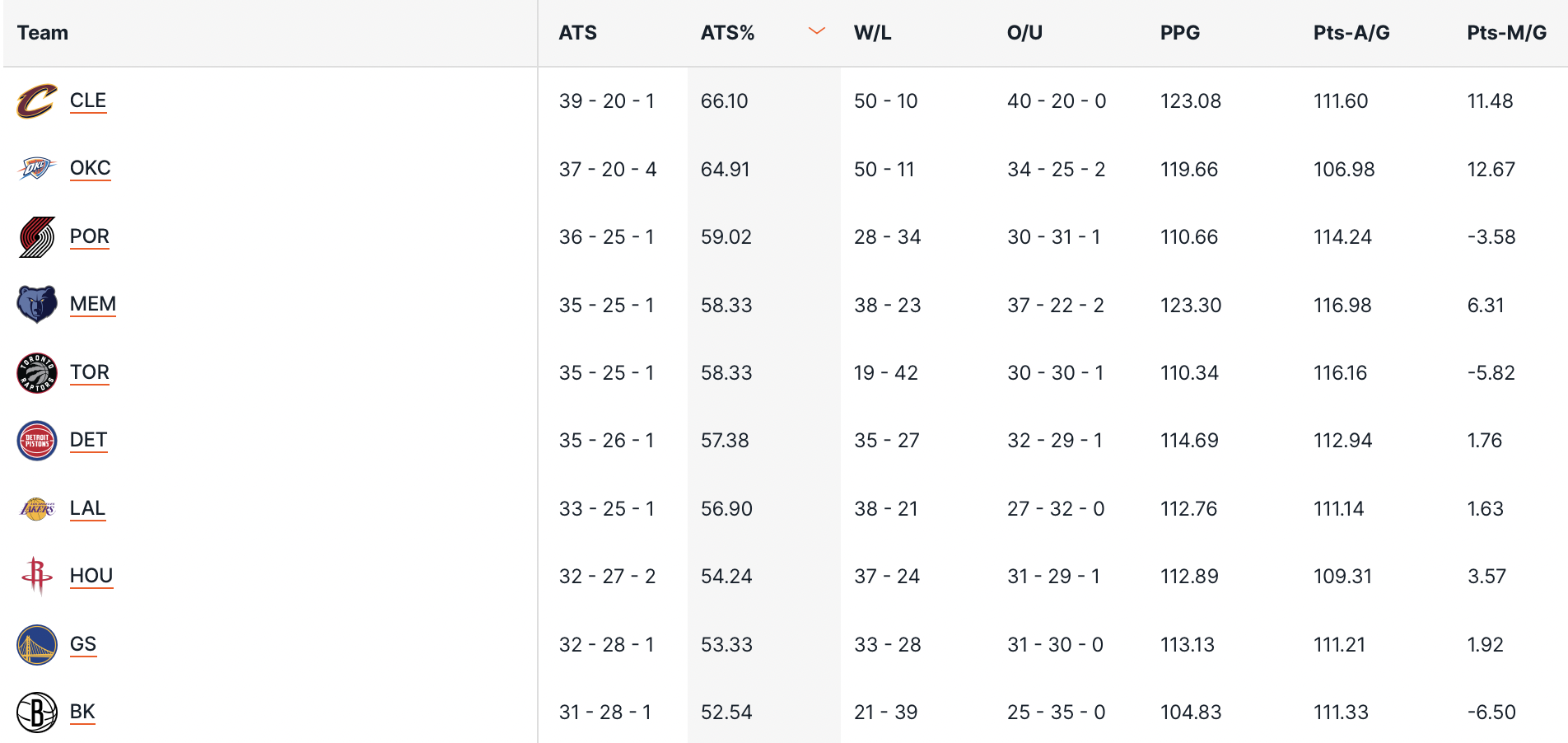Click the Houston Rockets logo
1568x743 pixels.
pyautogui.click(x=37, y=576)
